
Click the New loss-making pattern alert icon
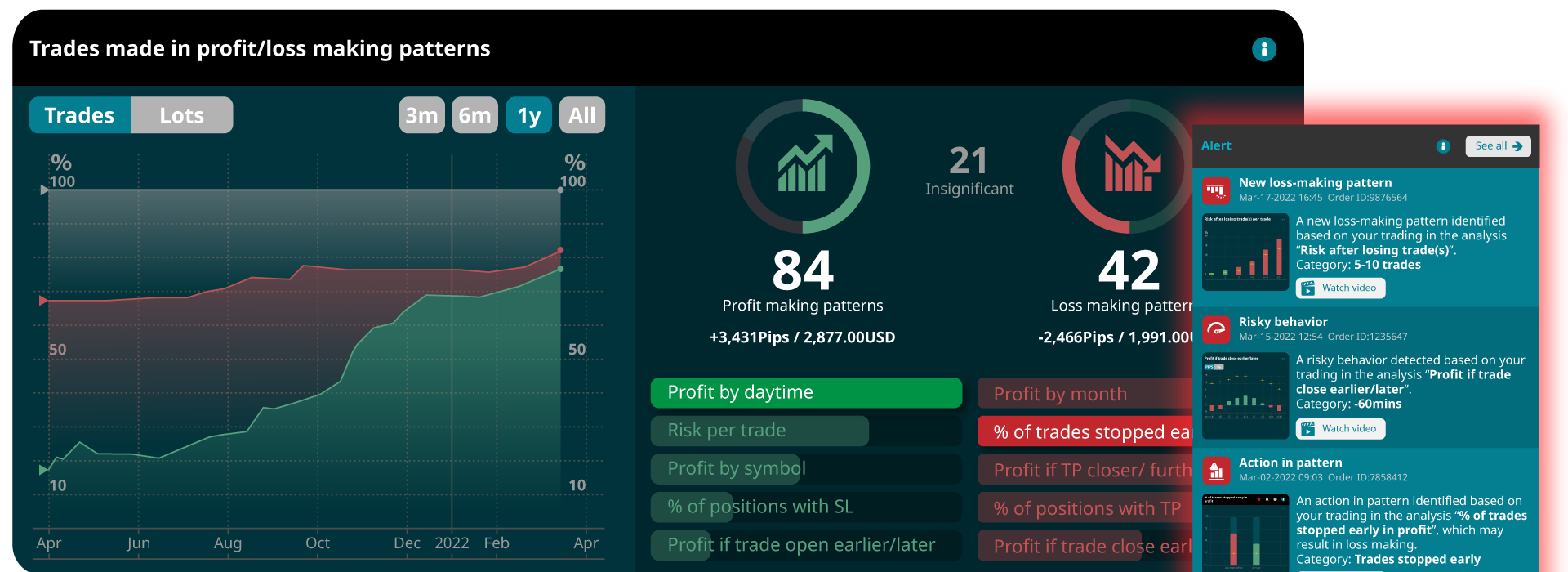(x=1216, y=190)
